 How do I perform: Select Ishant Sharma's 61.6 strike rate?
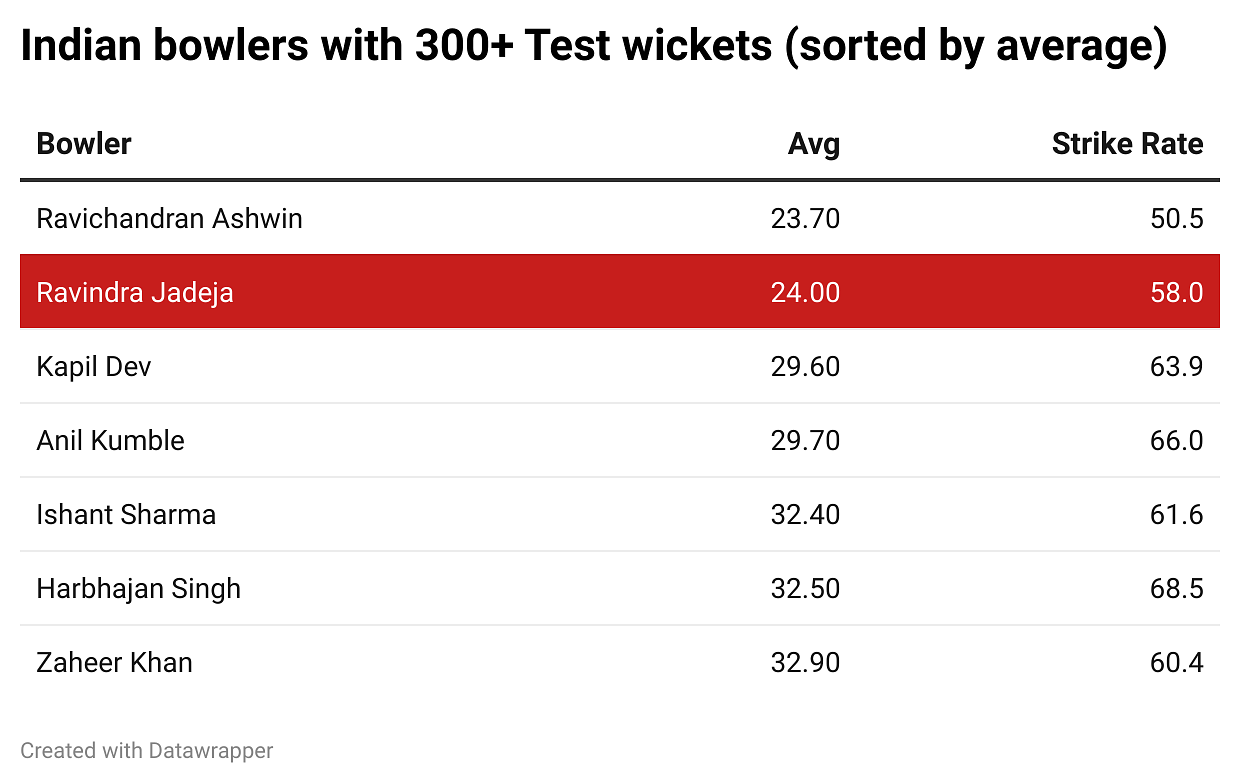point(1176,514)
